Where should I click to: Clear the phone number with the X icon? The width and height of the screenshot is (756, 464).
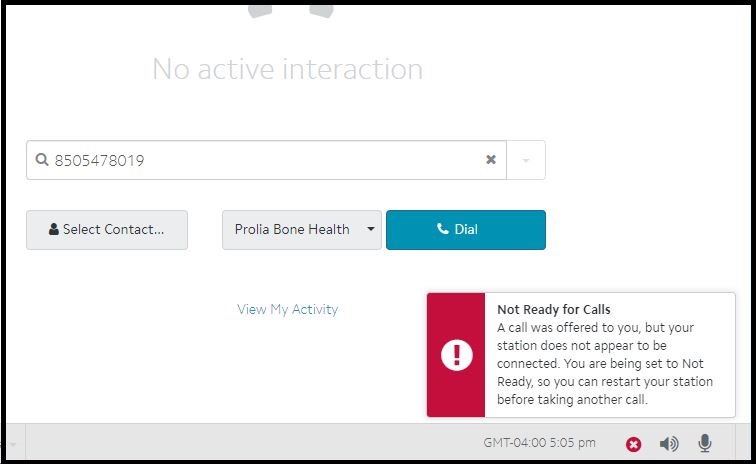pyautogui.click(x=490, y=160)
